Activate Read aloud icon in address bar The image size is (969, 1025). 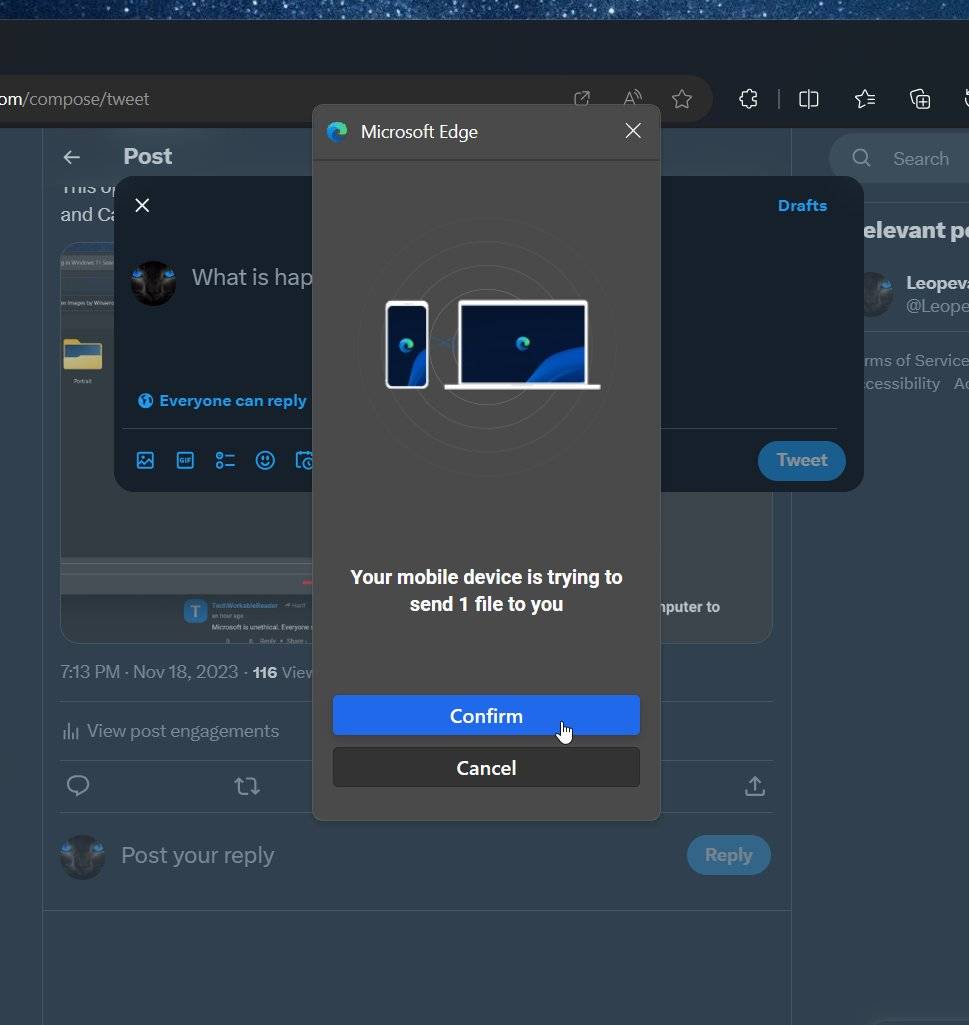(x=632, y=99)
